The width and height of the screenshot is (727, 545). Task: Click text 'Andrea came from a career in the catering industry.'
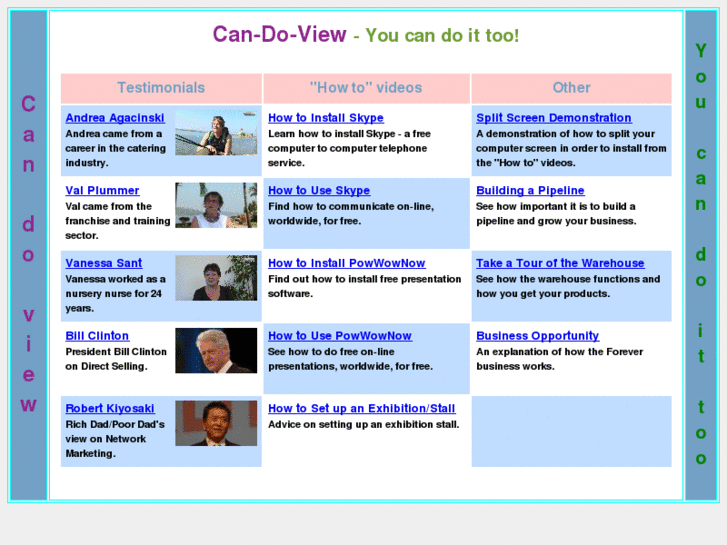(x=115, y=148)
